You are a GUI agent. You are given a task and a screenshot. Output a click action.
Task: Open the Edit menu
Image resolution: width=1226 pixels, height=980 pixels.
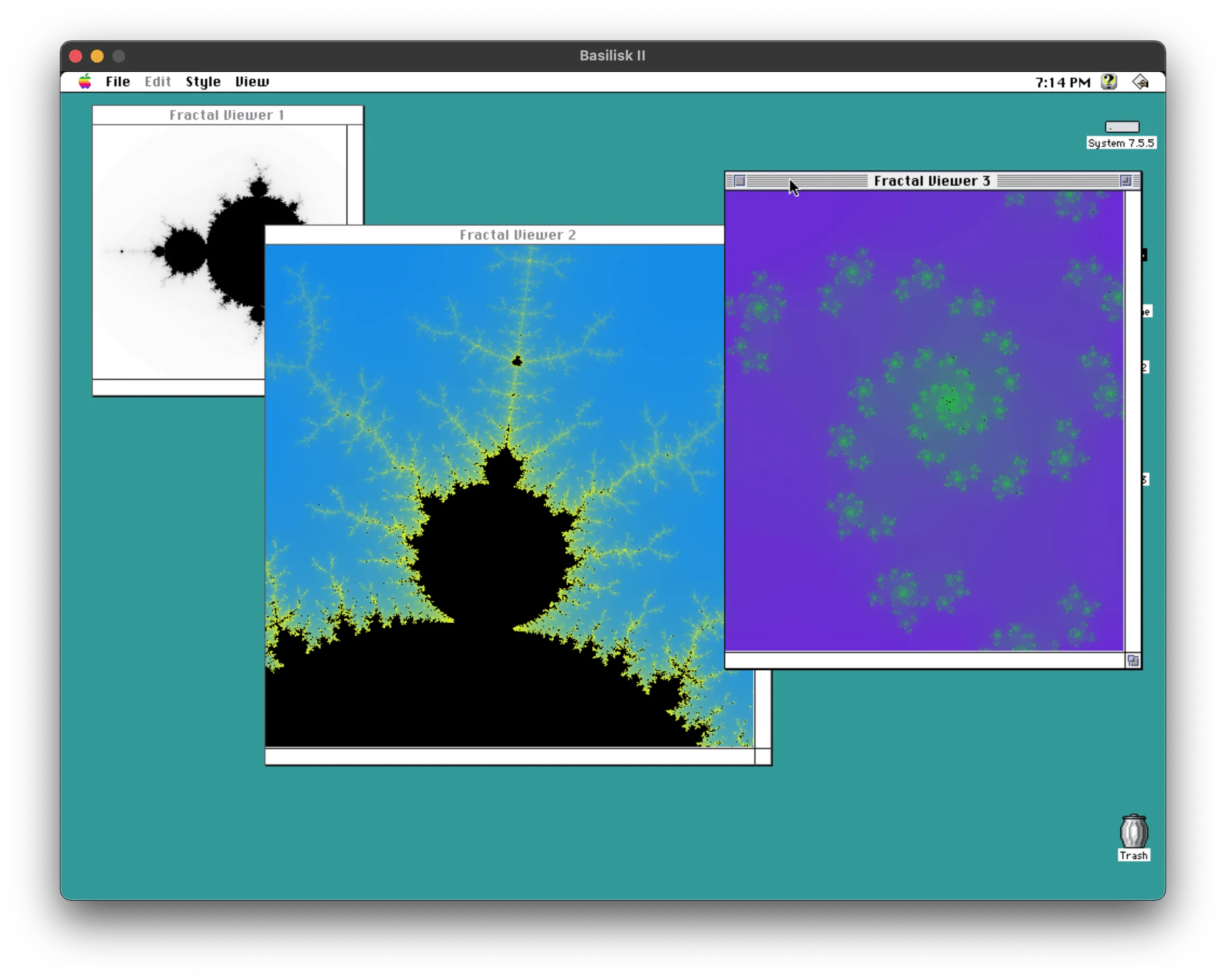158,81
